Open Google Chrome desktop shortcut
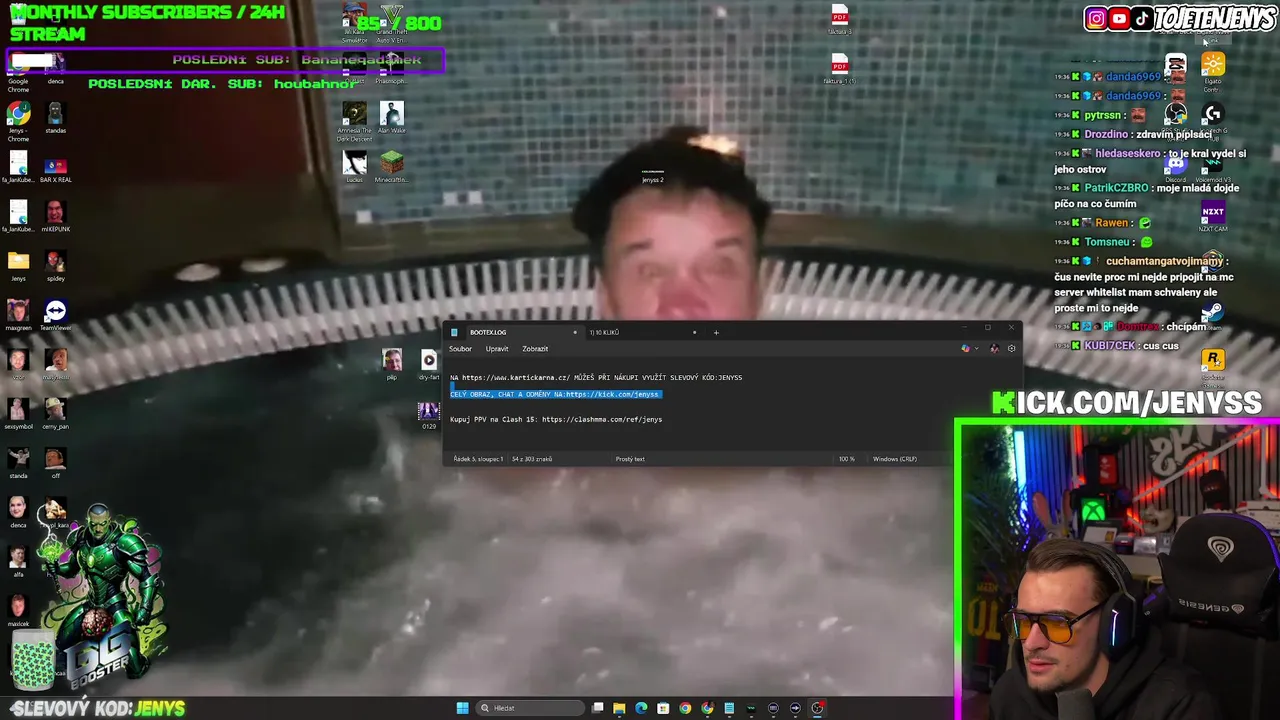The image size is (1280, 720). pos(18,73)
